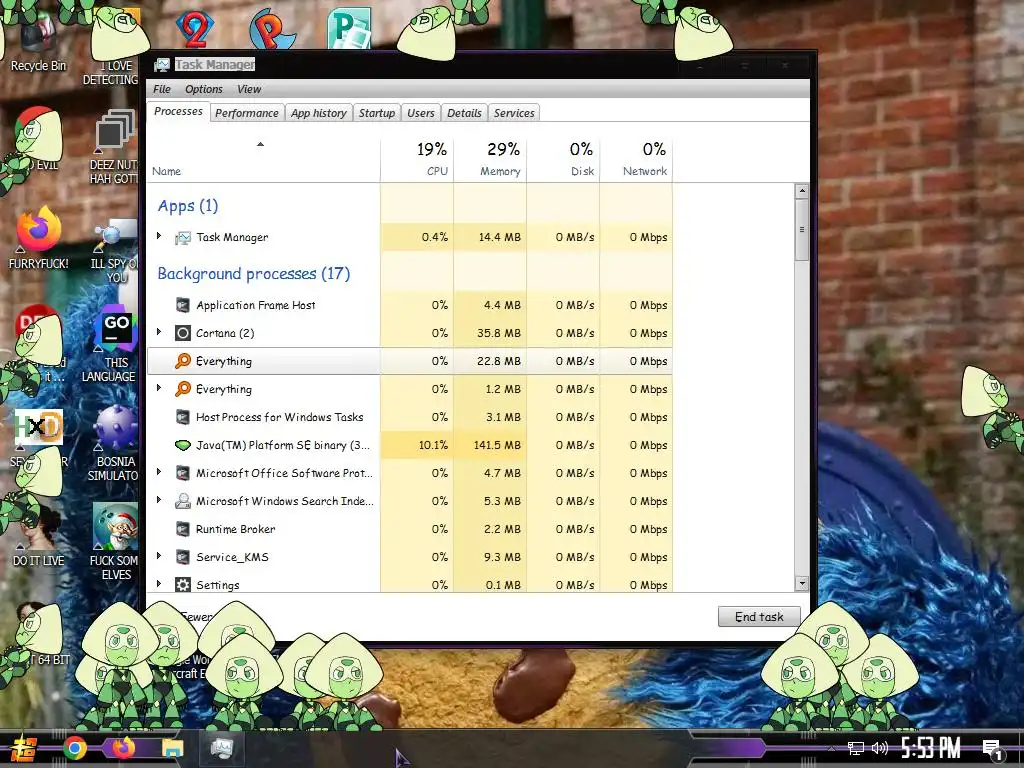Switch to the Services tab
Image resolution: width=1024 pixels, height=768 pixels.
(x=514, y=113)
